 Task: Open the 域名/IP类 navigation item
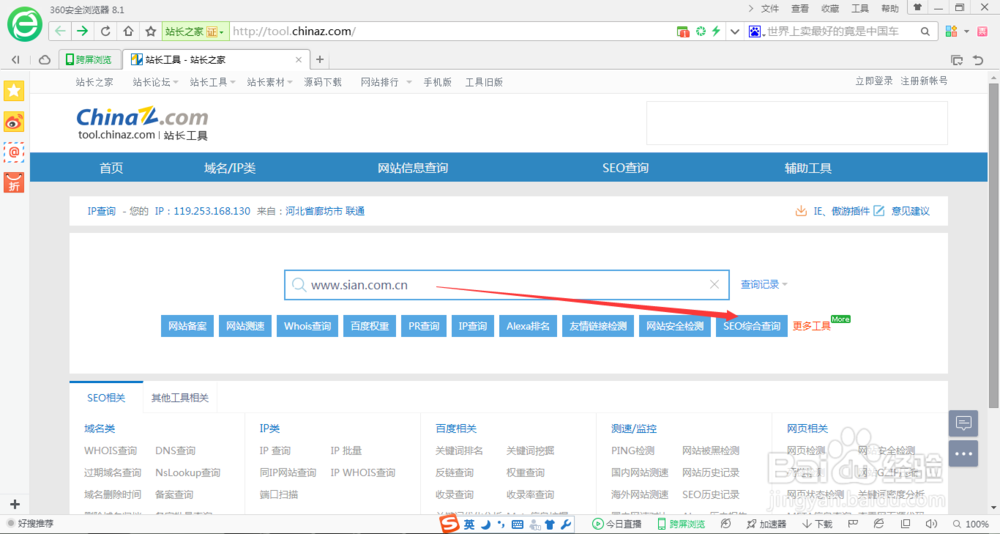pos(230,168)
